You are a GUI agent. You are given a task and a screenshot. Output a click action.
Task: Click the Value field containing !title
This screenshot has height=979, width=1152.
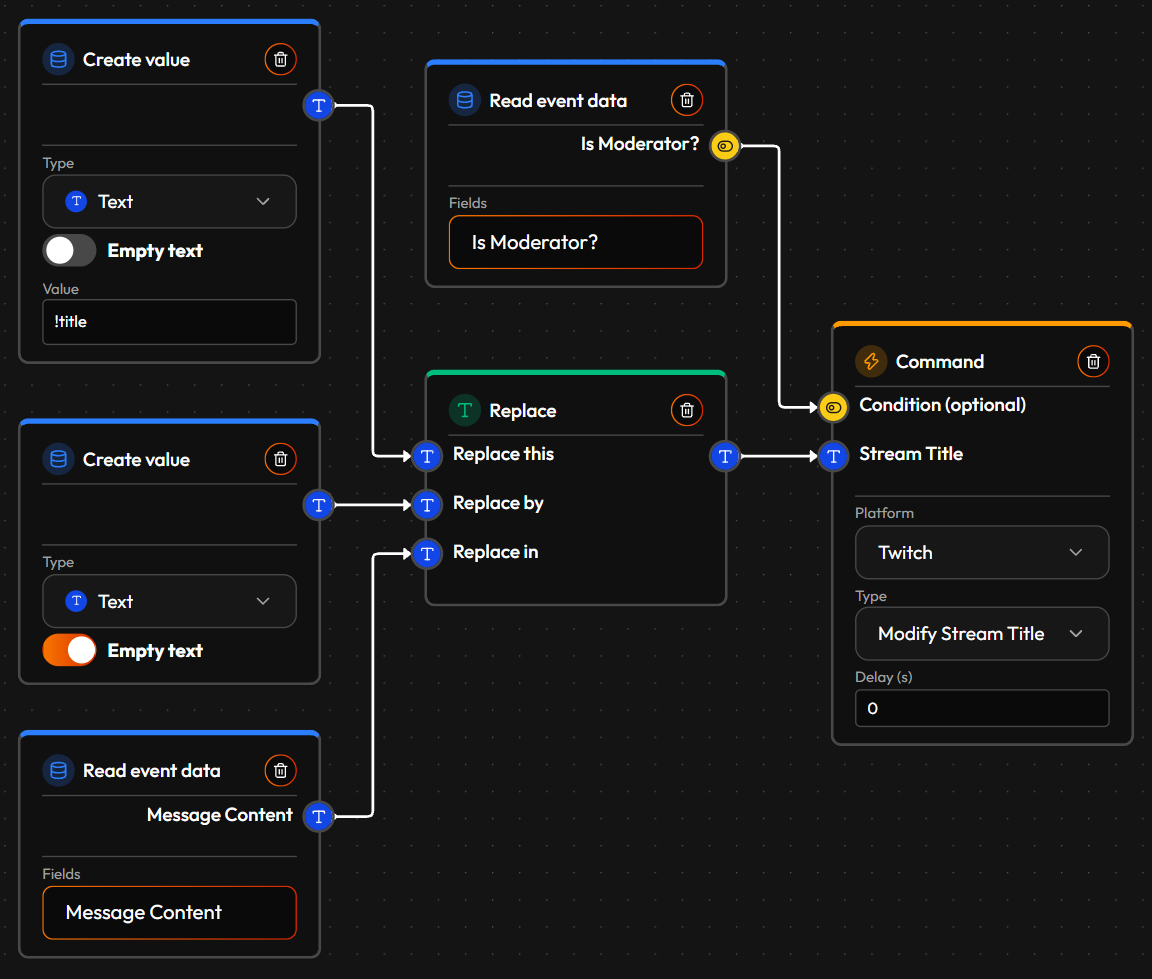(x=170, y=322)
